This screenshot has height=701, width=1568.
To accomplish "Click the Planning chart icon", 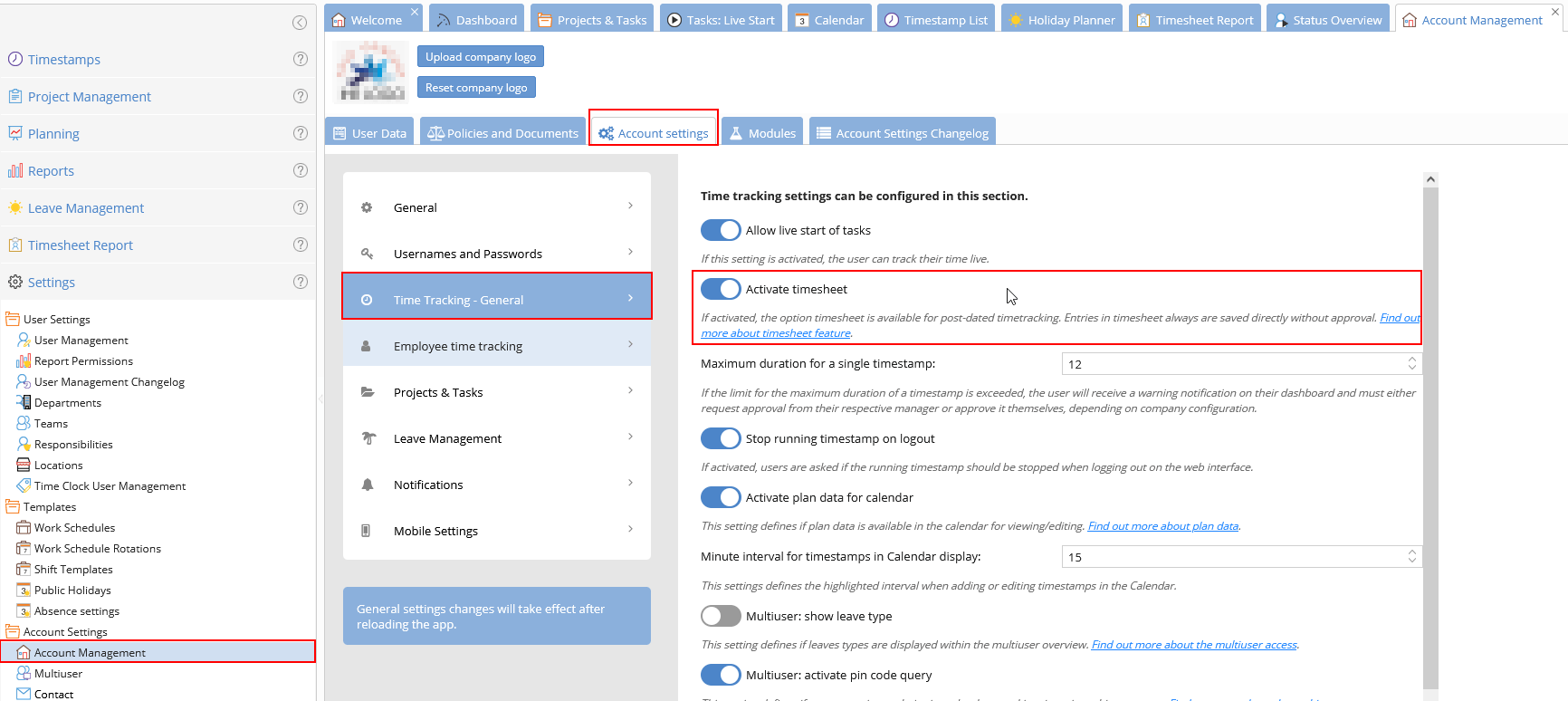I will [15, 134].
